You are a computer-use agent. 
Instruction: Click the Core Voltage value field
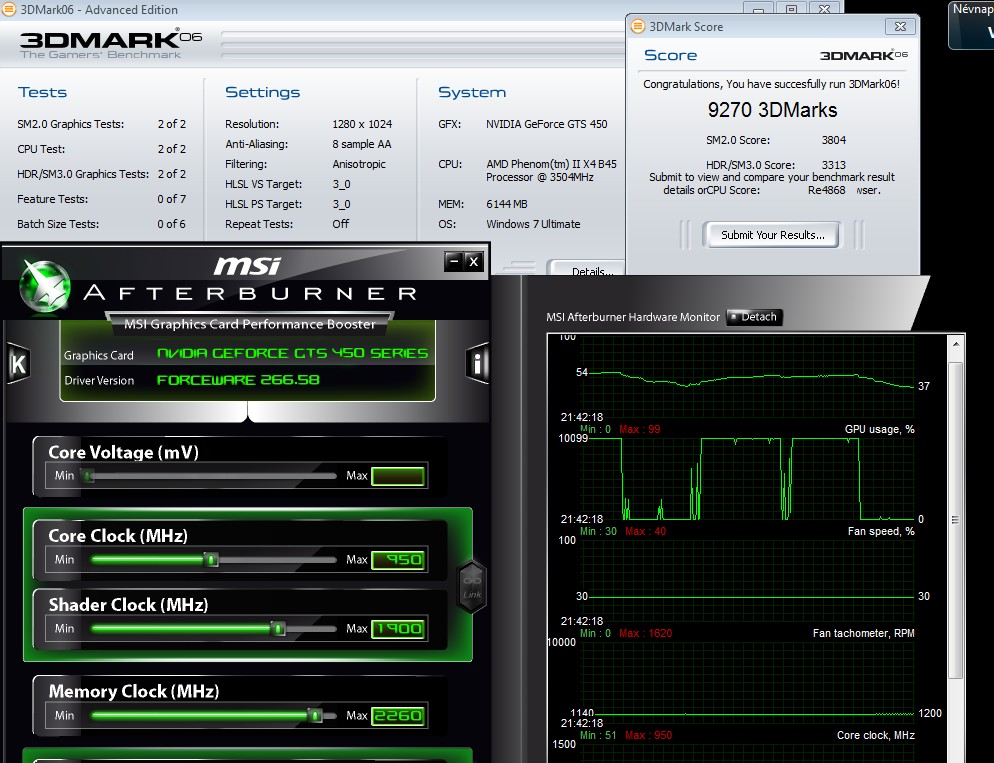(x=397, y=476)
